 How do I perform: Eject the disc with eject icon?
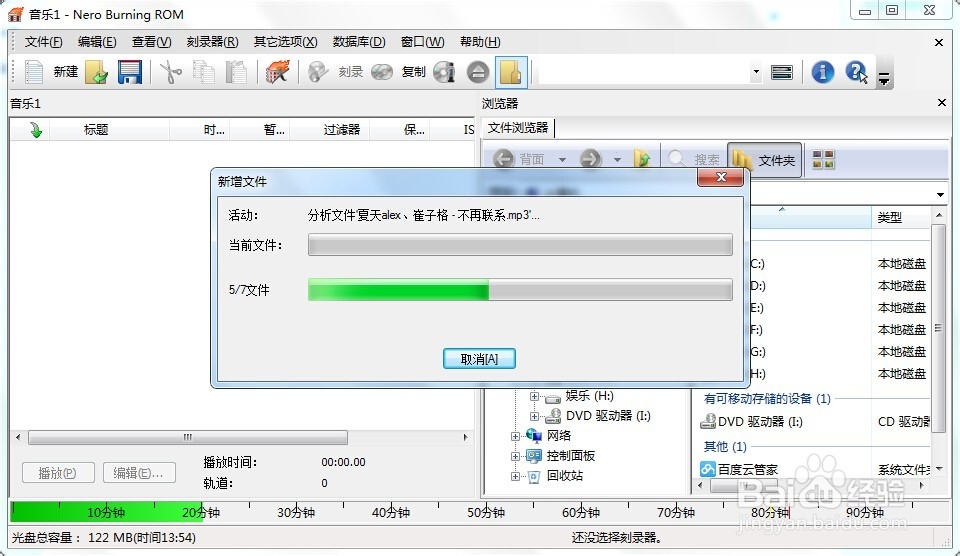(478, 72)
